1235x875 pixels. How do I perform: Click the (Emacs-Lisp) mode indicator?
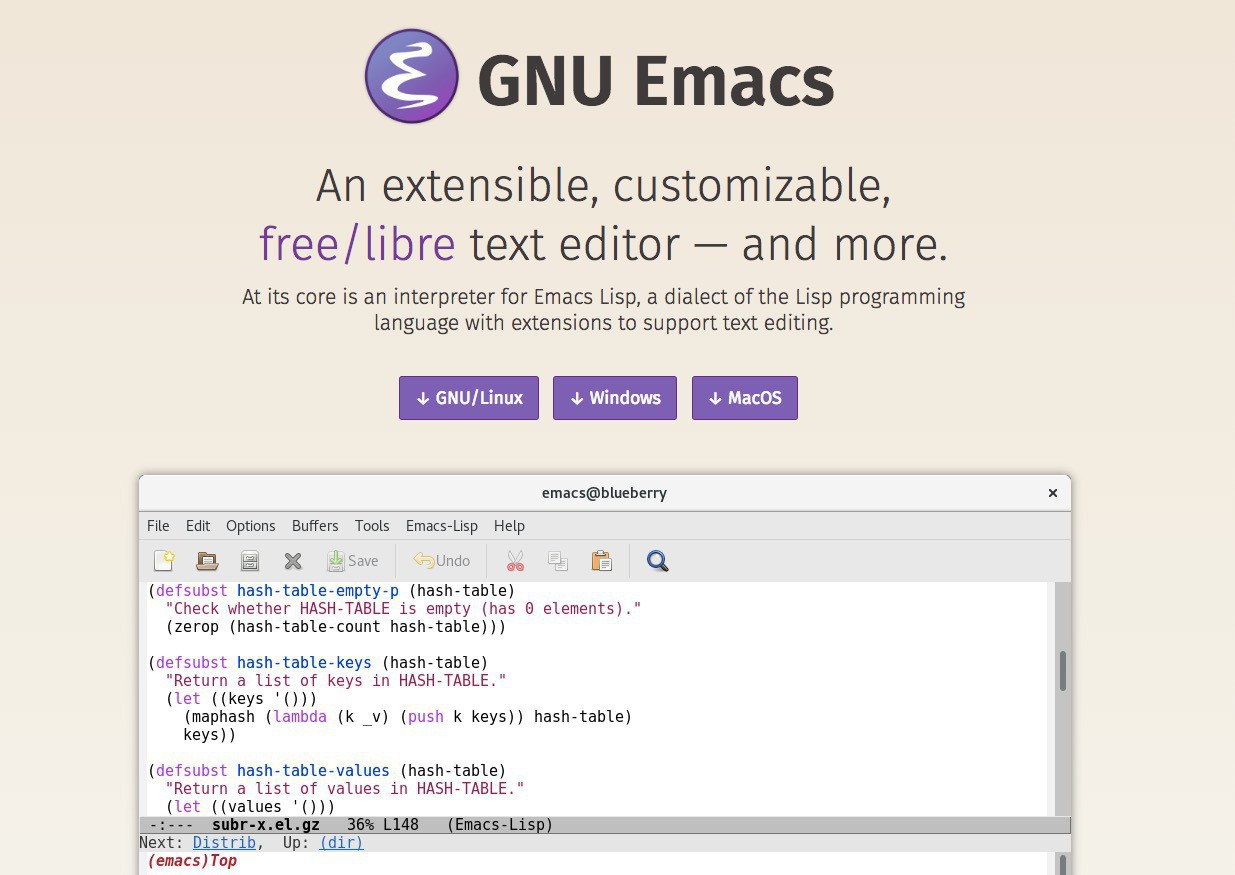pyautogui.click(x=500, y=825)
